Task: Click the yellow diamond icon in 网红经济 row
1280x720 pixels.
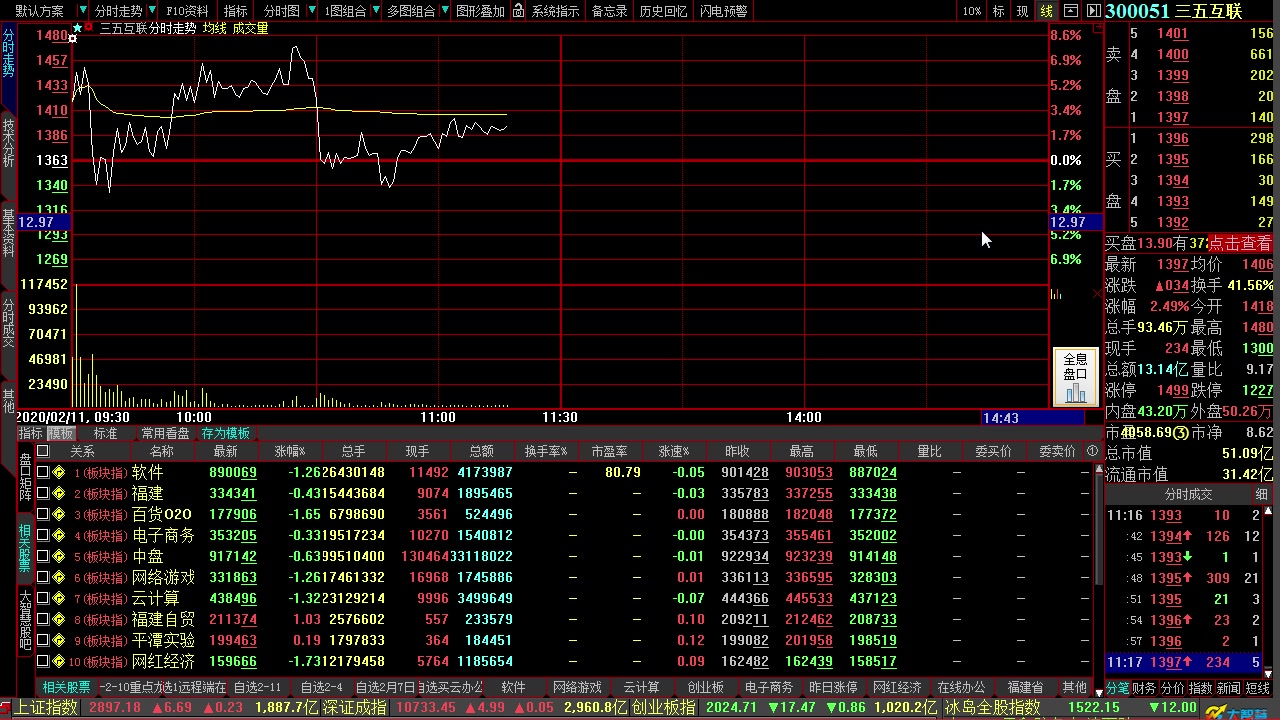Action: tap(59, 661)
